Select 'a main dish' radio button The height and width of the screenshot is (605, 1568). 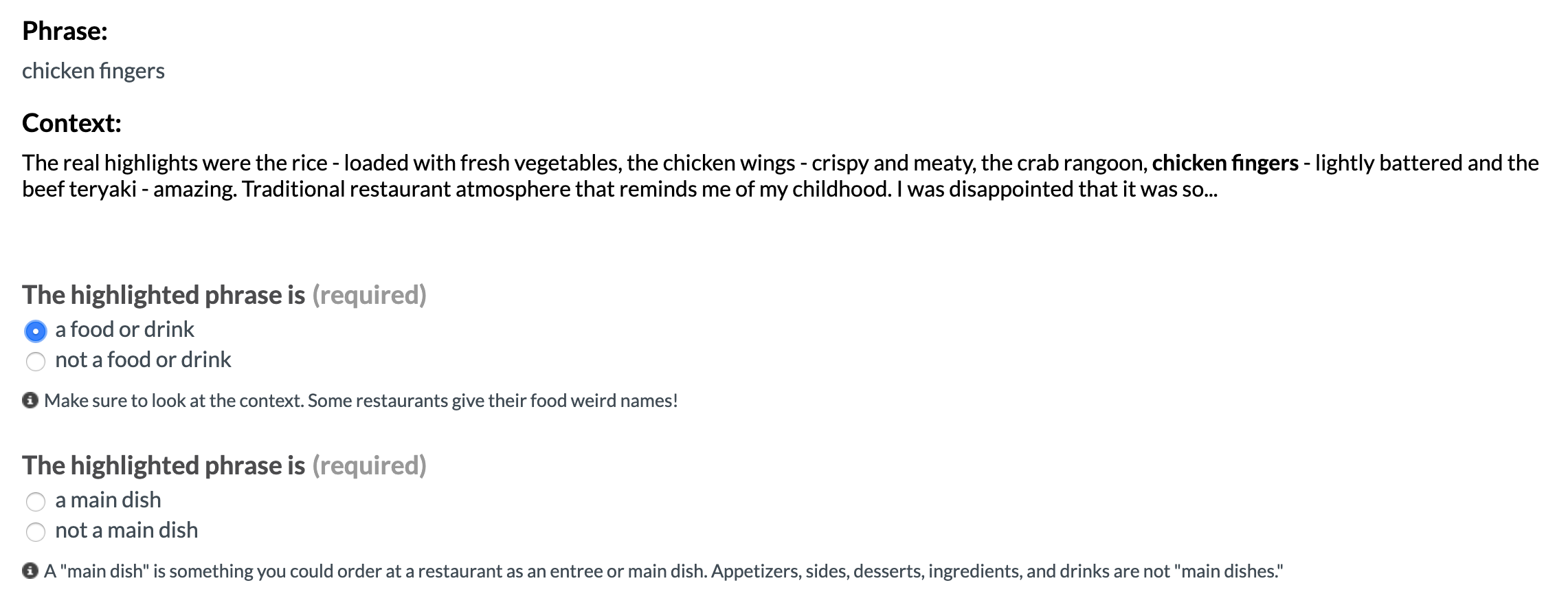pyautogui.click(x=36, y=502)
